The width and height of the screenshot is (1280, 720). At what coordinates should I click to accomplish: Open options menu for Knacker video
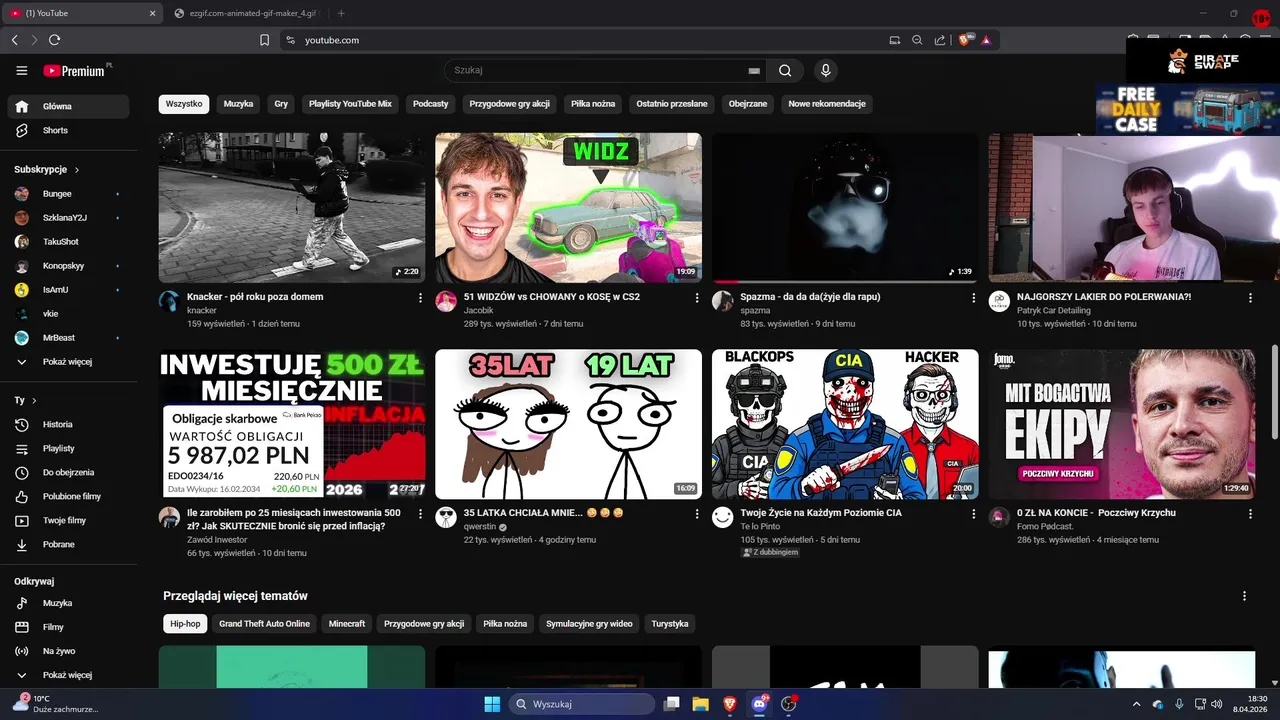420,298
